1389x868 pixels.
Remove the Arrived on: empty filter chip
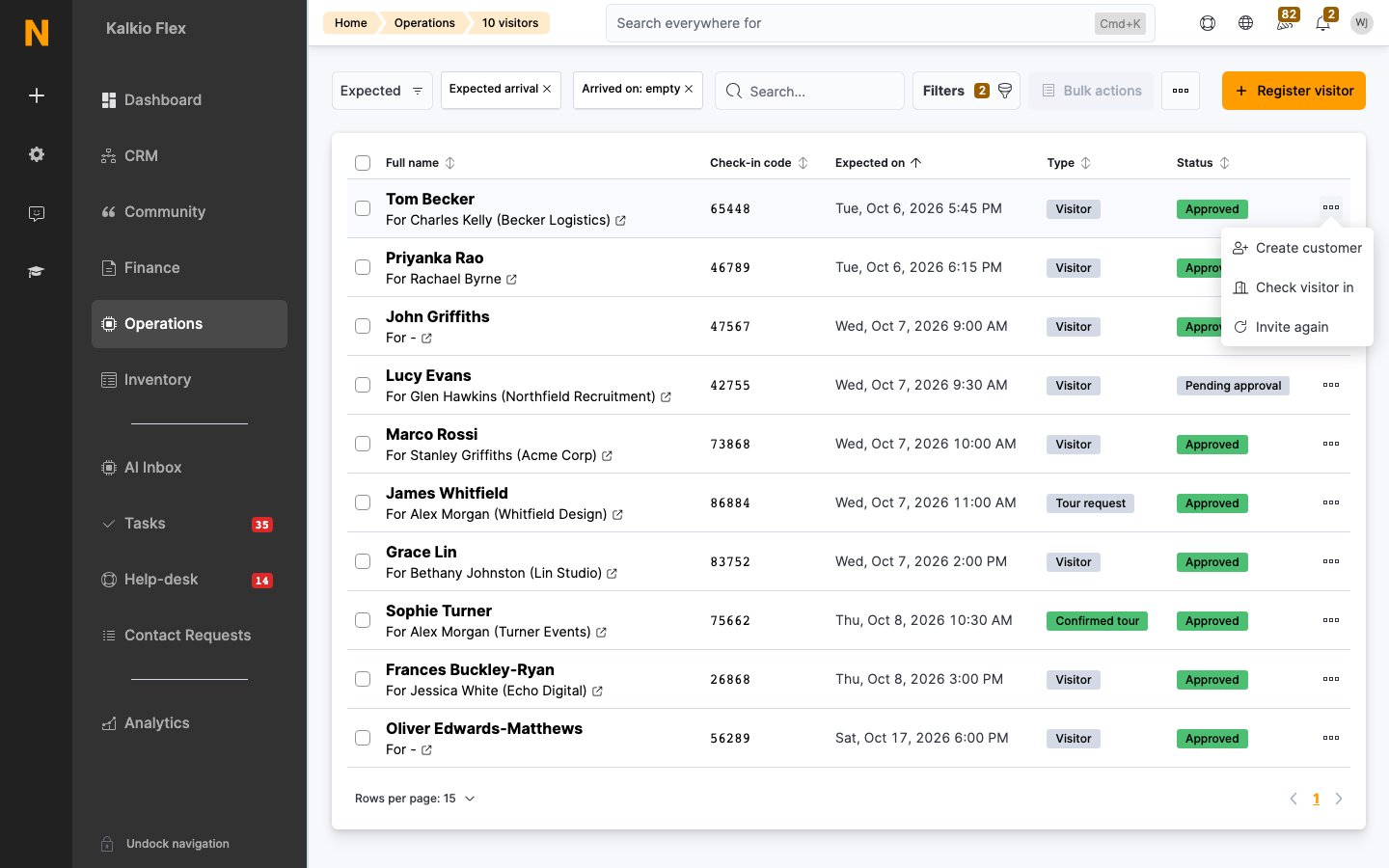[x=689, y=89]
